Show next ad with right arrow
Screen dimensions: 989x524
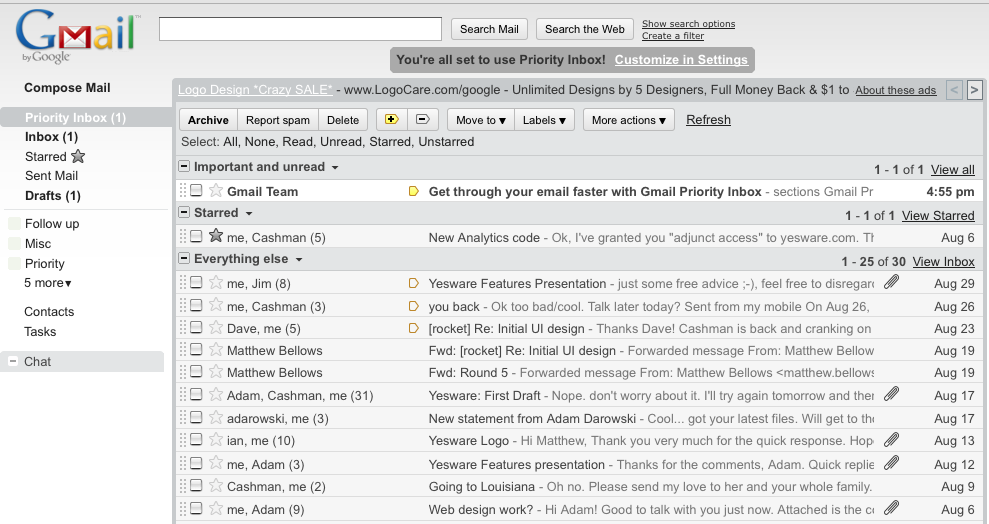974,90
